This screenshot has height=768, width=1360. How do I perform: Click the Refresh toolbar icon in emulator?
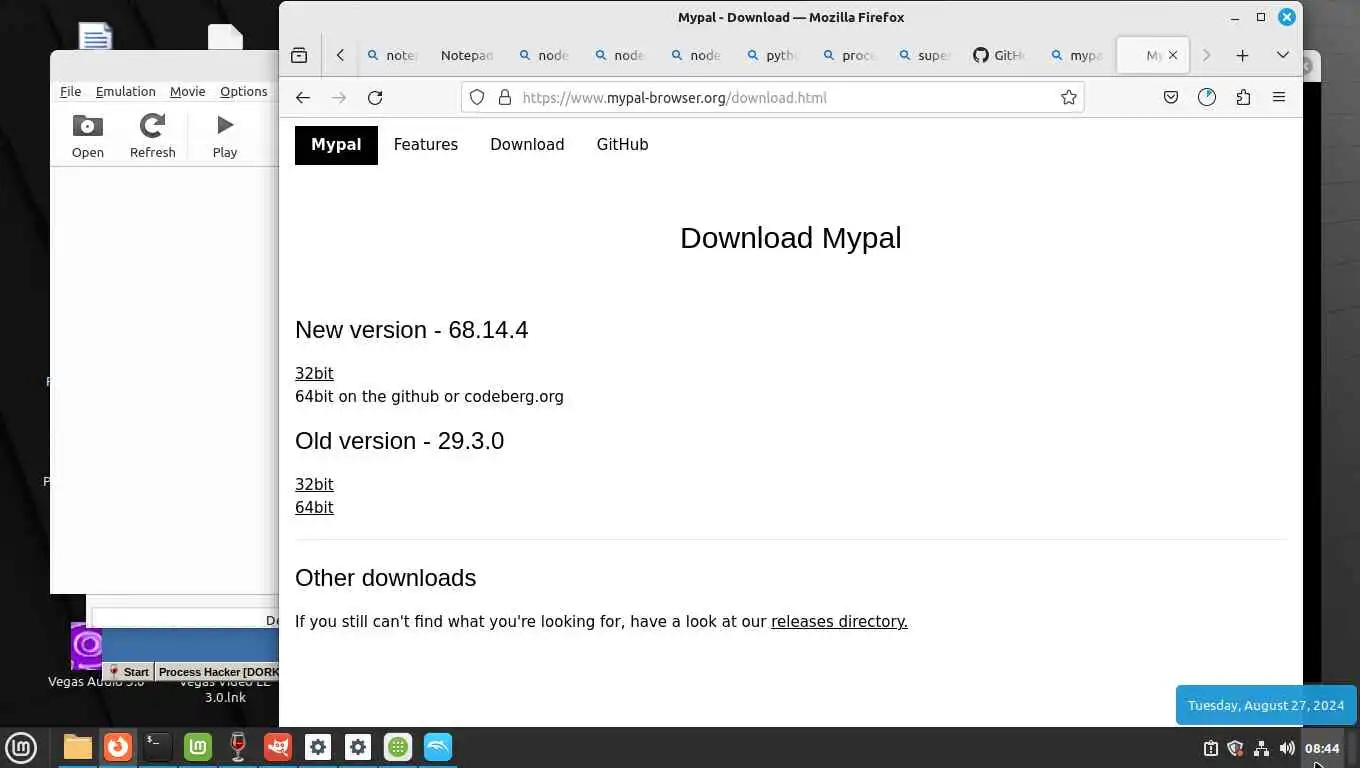(x=152, y=136)
